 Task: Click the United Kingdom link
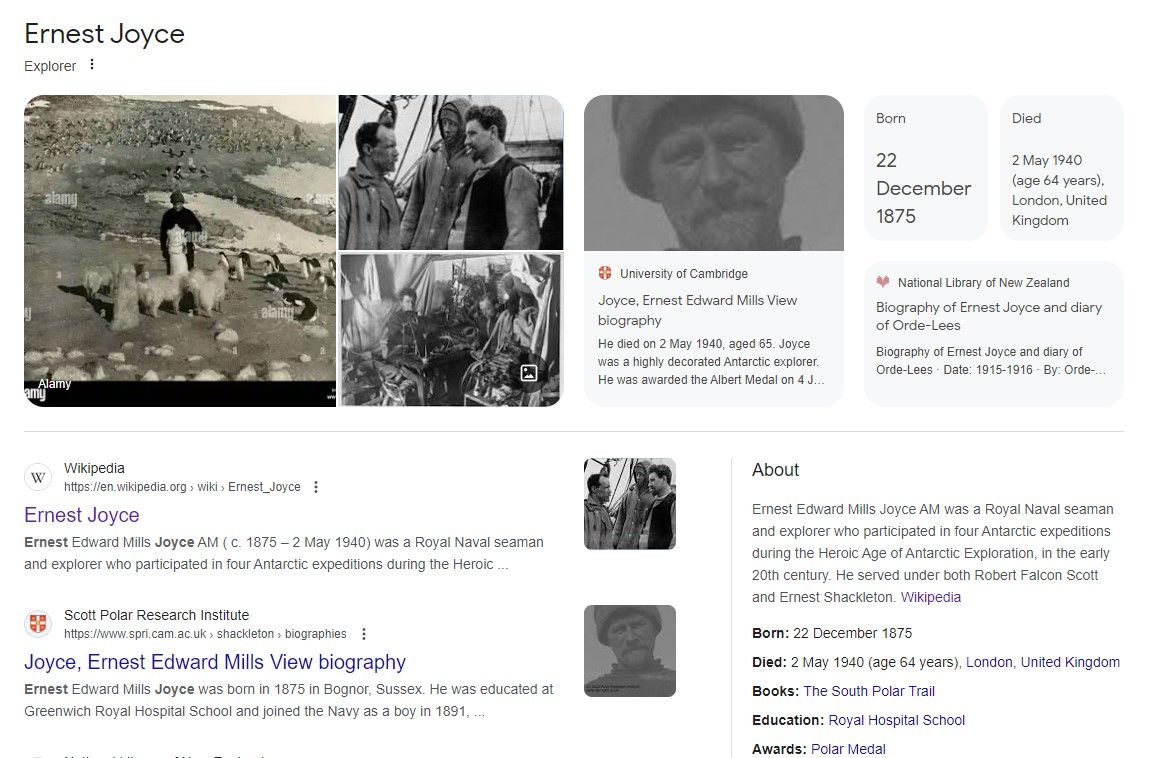1070,663
